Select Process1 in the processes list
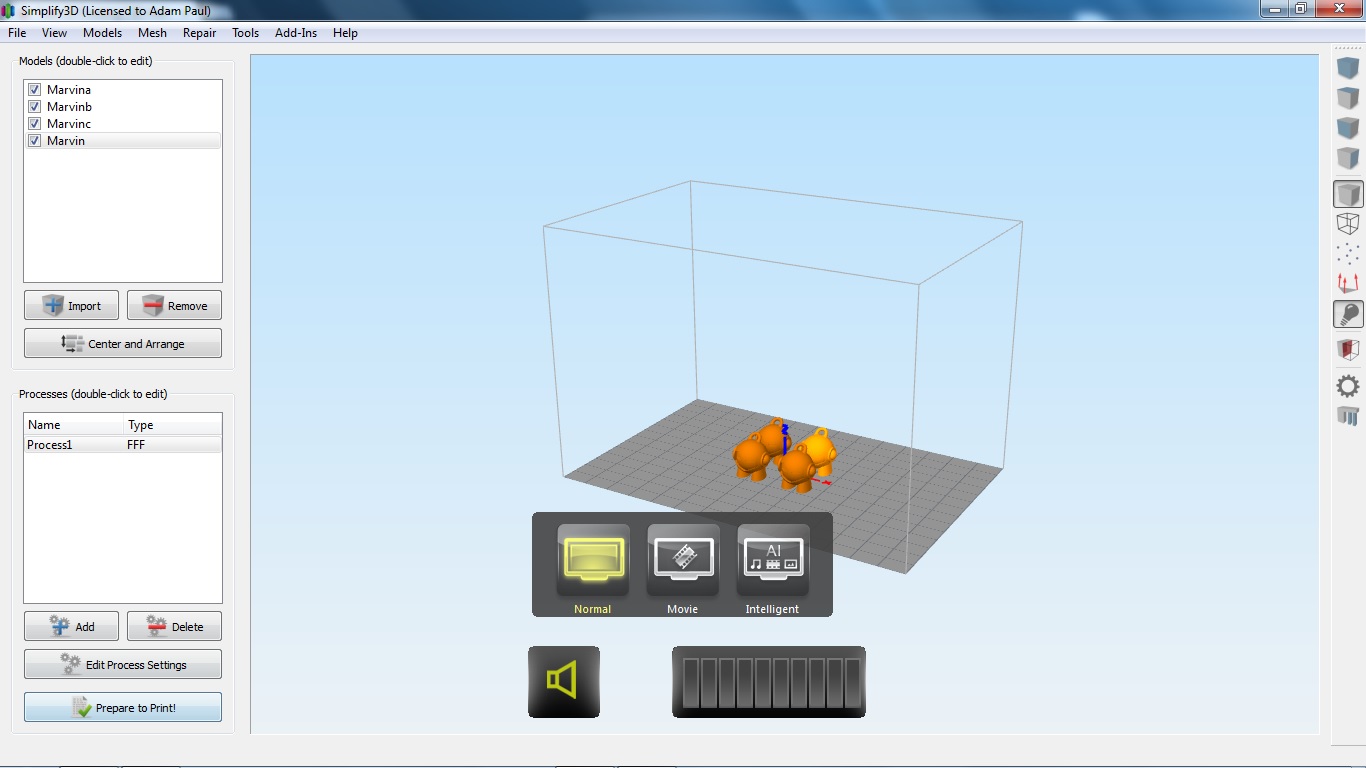 click(x=123, y=445)
